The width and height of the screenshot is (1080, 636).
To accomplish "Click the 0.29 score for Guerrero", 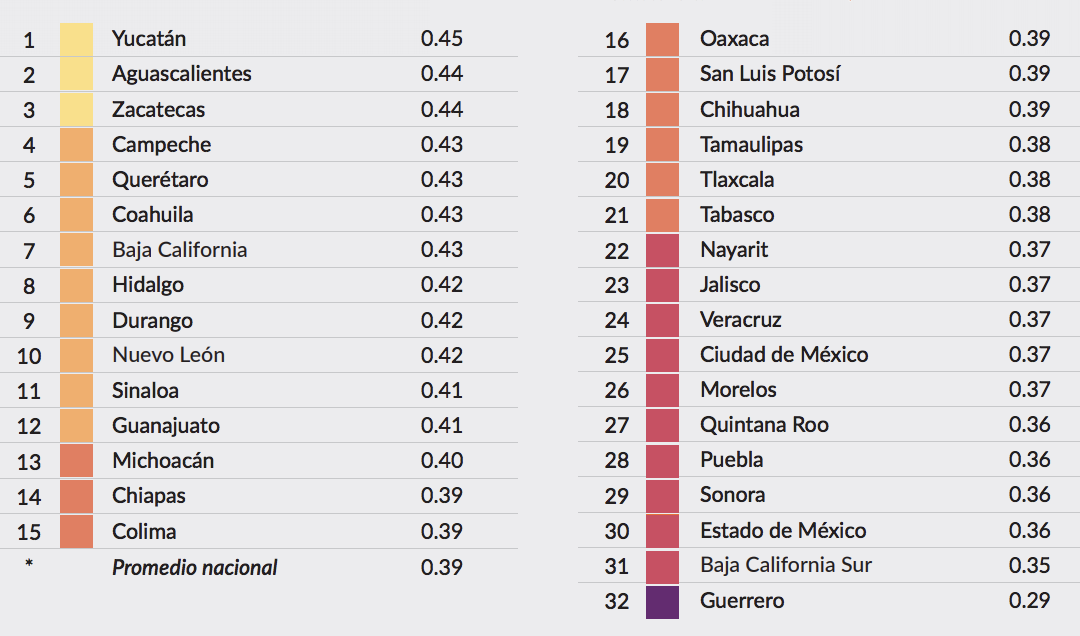I will point(1029,600).
